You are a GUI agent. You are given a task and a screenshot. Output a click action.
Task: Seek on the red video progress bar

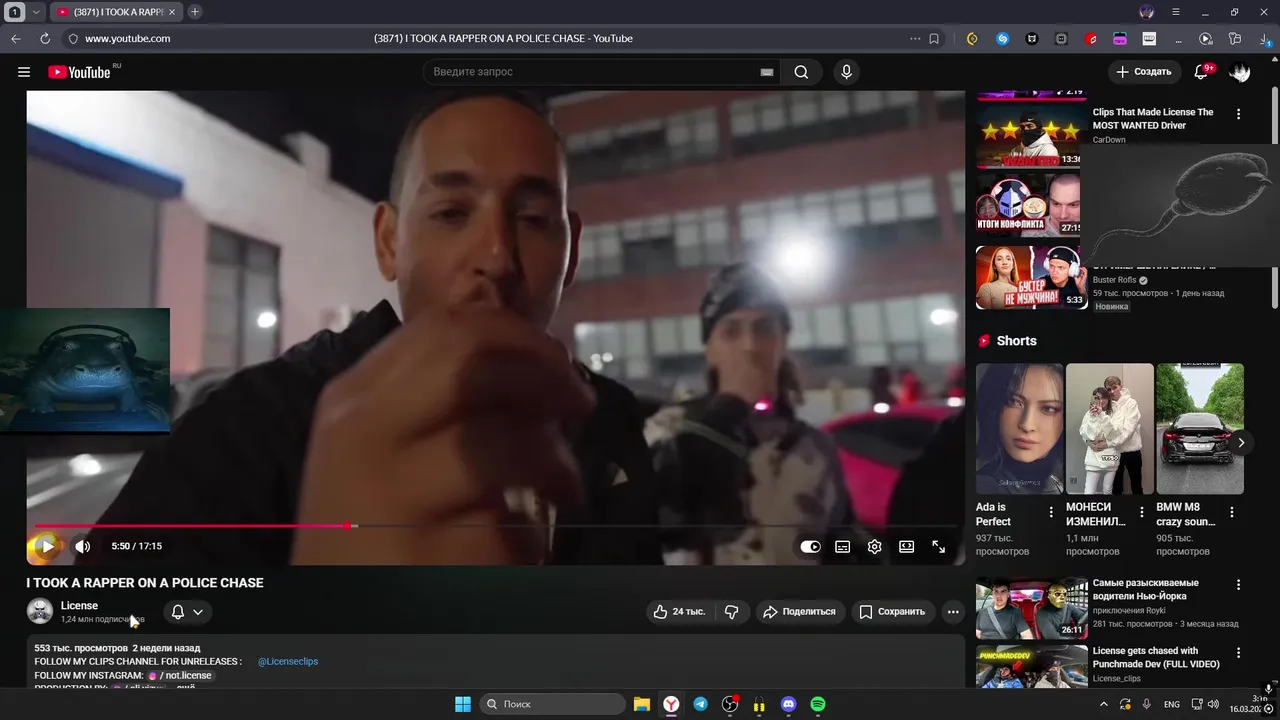click(495, 525)
